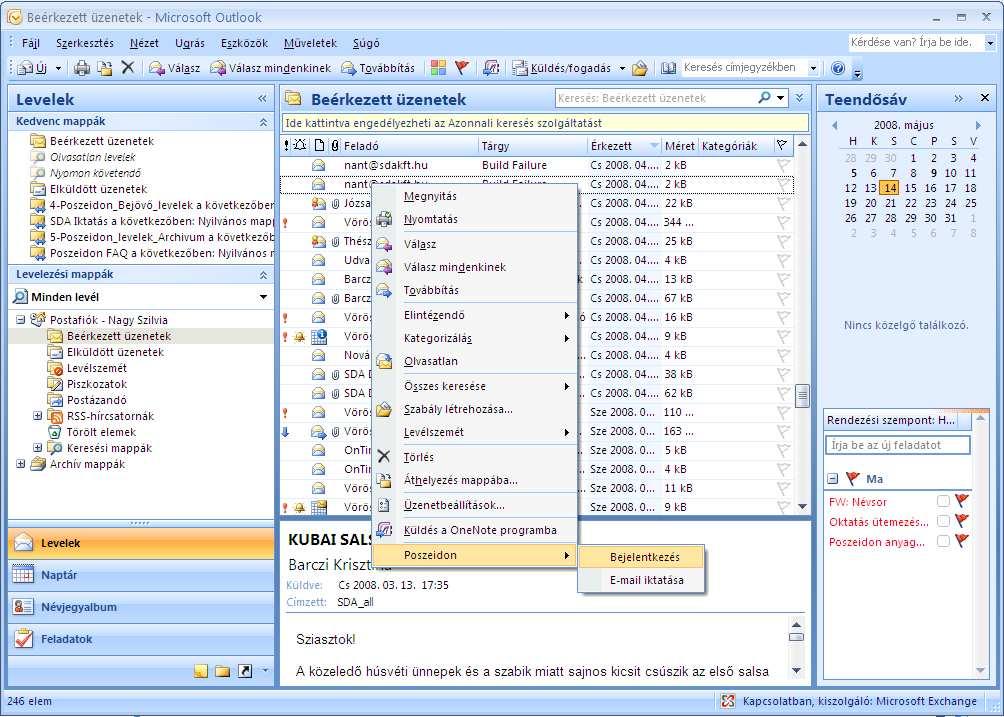Click the shortcuts icon at navigation pane bottom

coord(245,671)
